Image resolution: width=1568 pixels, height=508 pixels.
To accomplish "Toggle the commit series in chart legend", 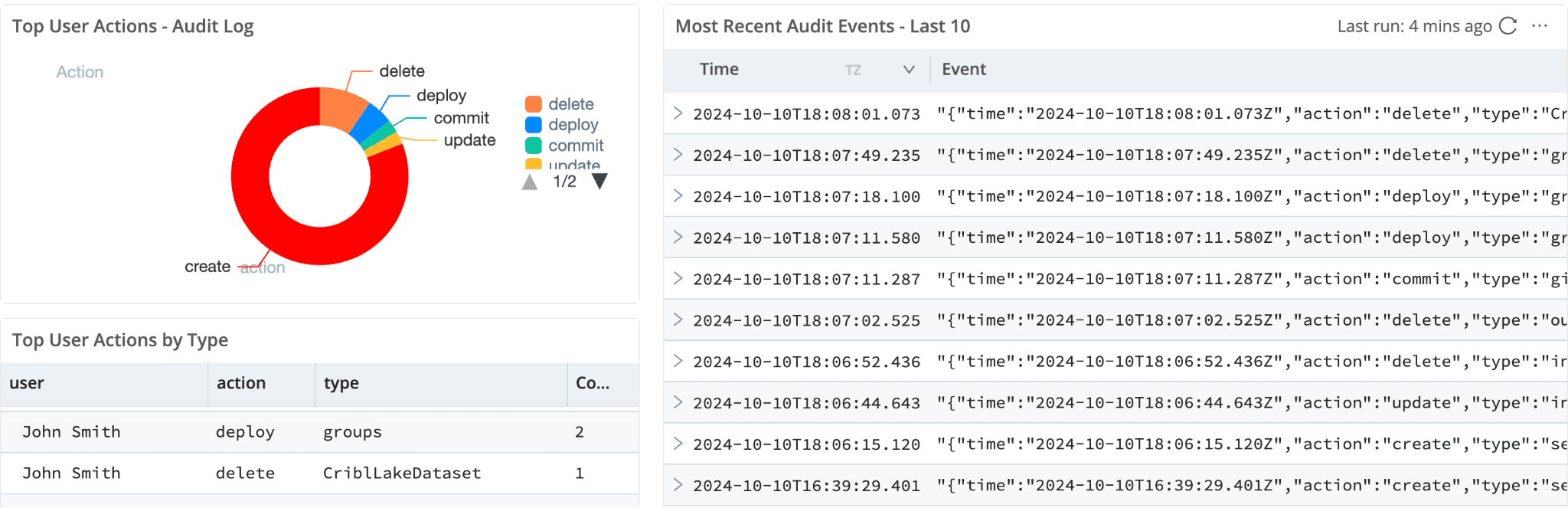I will click(x=575, y=146).
